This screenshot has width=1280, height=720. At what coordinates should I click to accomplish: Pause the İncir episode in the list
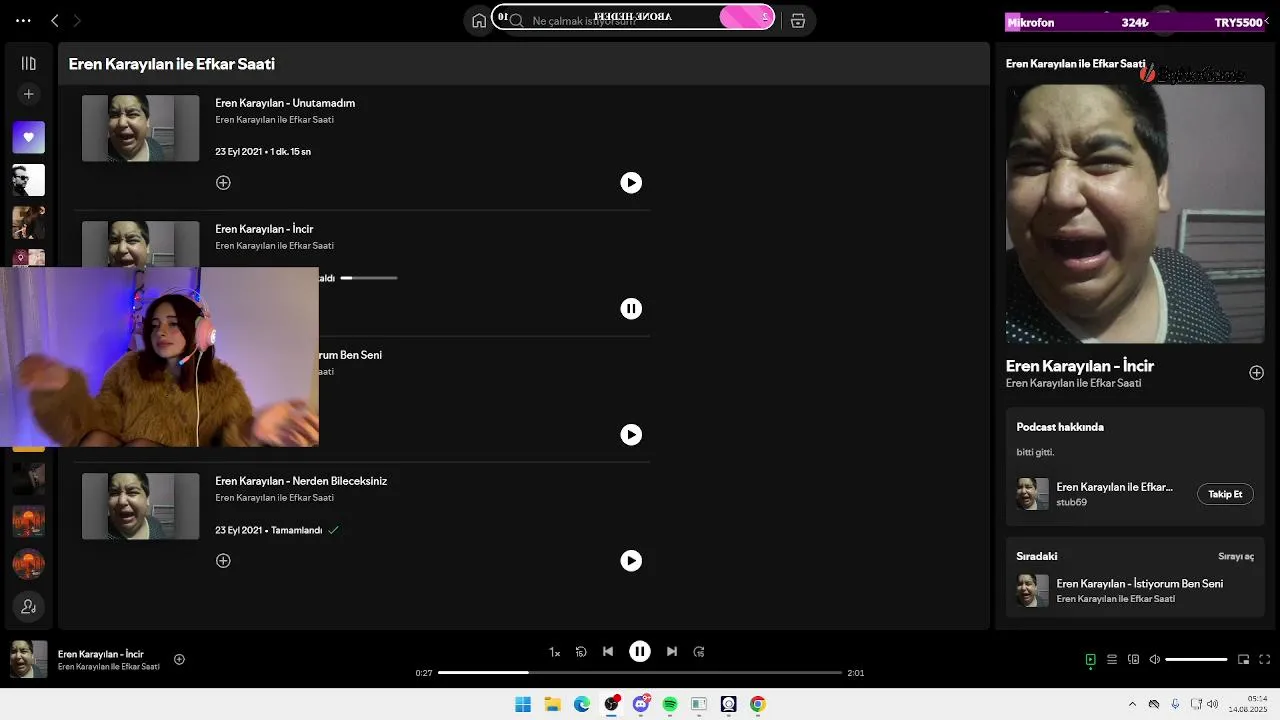(x=631, y=308)
